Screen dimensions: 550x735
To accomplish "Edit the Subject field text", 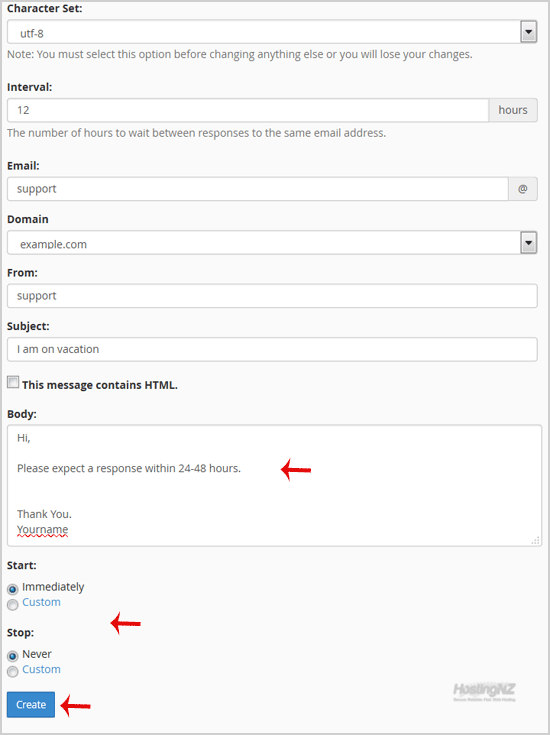I will click(x=272, y=349).
